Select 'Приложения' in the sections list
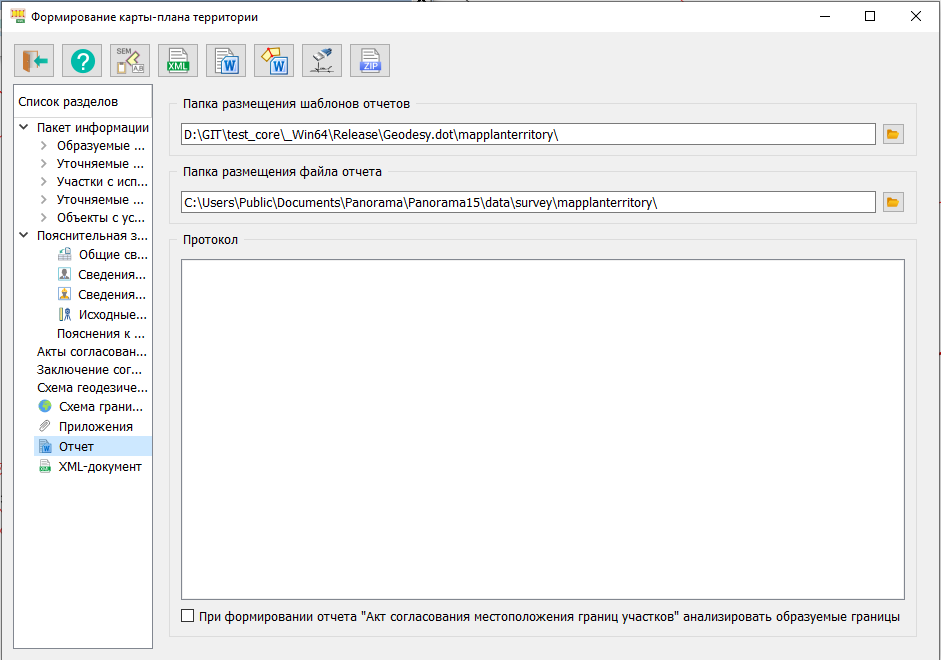 (x=95, y=427)
